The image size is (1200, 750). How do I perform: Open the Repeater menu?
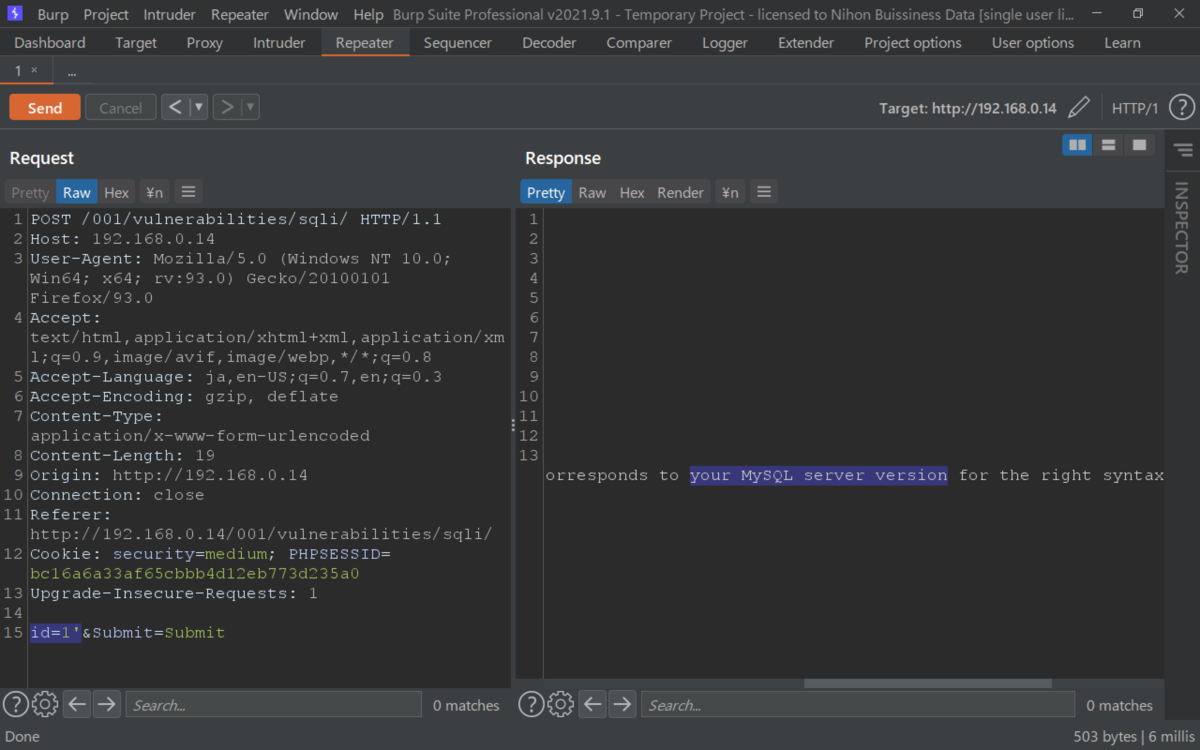[240, 14]
